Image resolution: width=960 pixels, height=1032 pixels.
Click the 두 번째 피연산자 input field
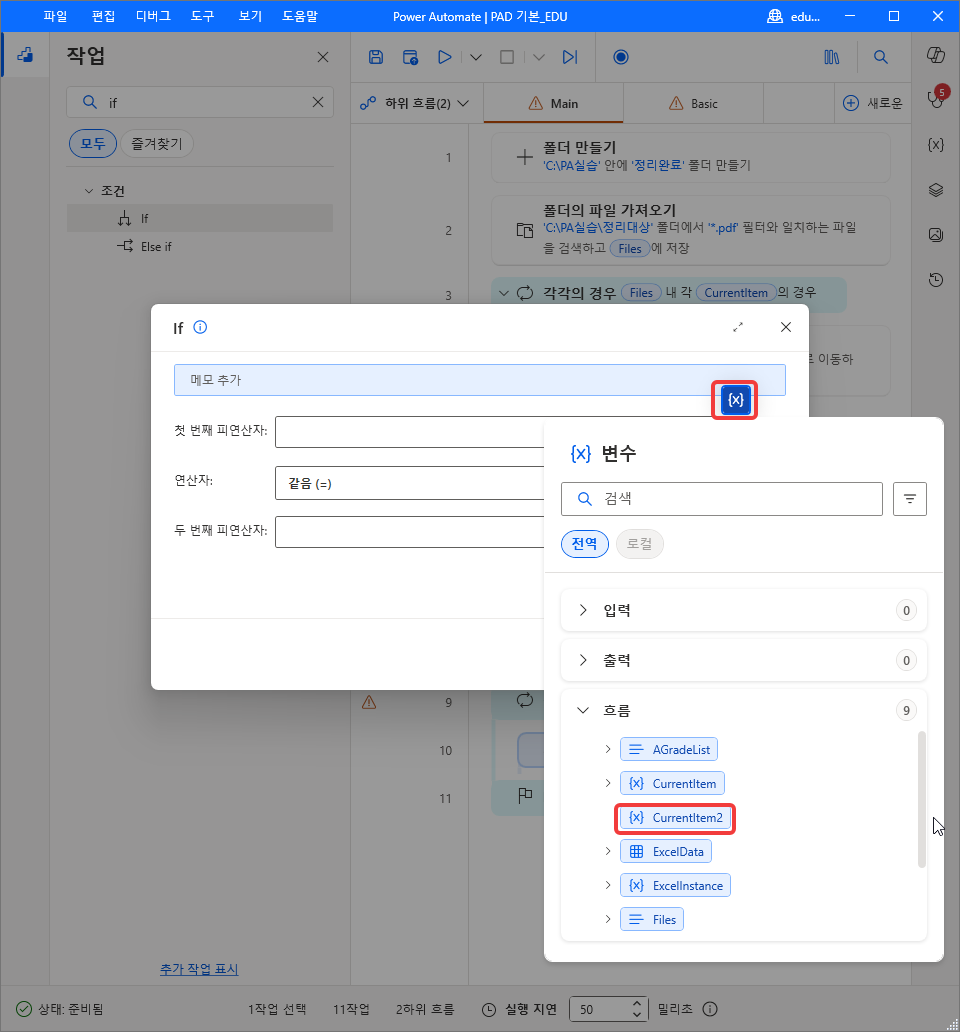pyautogui.click(x=409, y=532)
